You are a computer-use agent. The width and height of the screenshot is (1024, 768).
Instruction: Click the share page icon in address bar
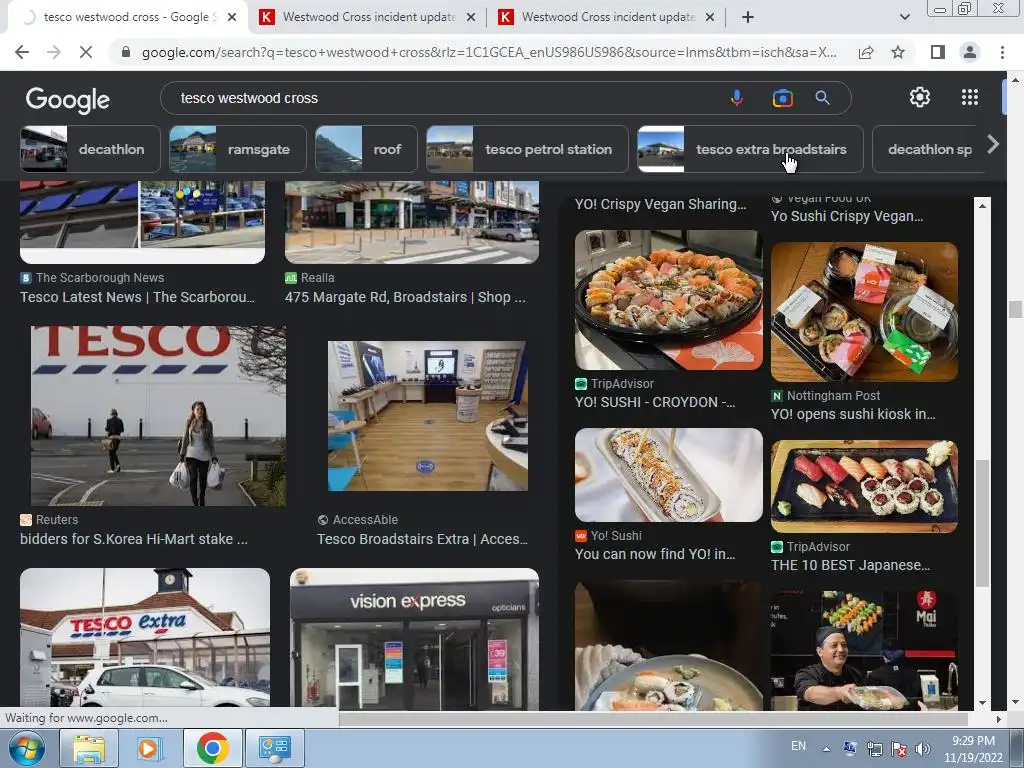tap(866, 52)
